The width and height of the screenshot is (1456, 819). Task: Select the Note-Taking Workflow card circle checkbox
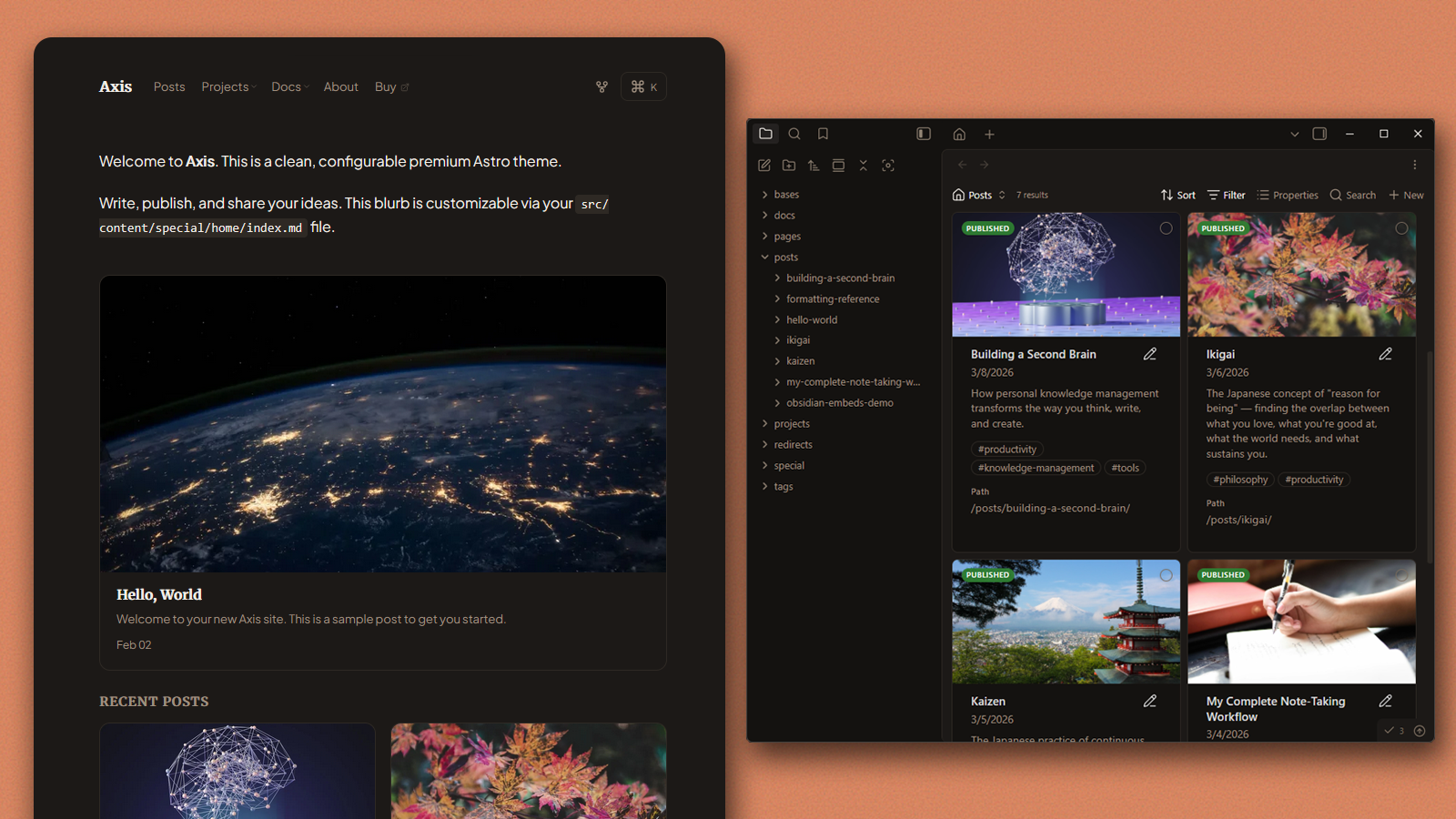pos(1401,575)
